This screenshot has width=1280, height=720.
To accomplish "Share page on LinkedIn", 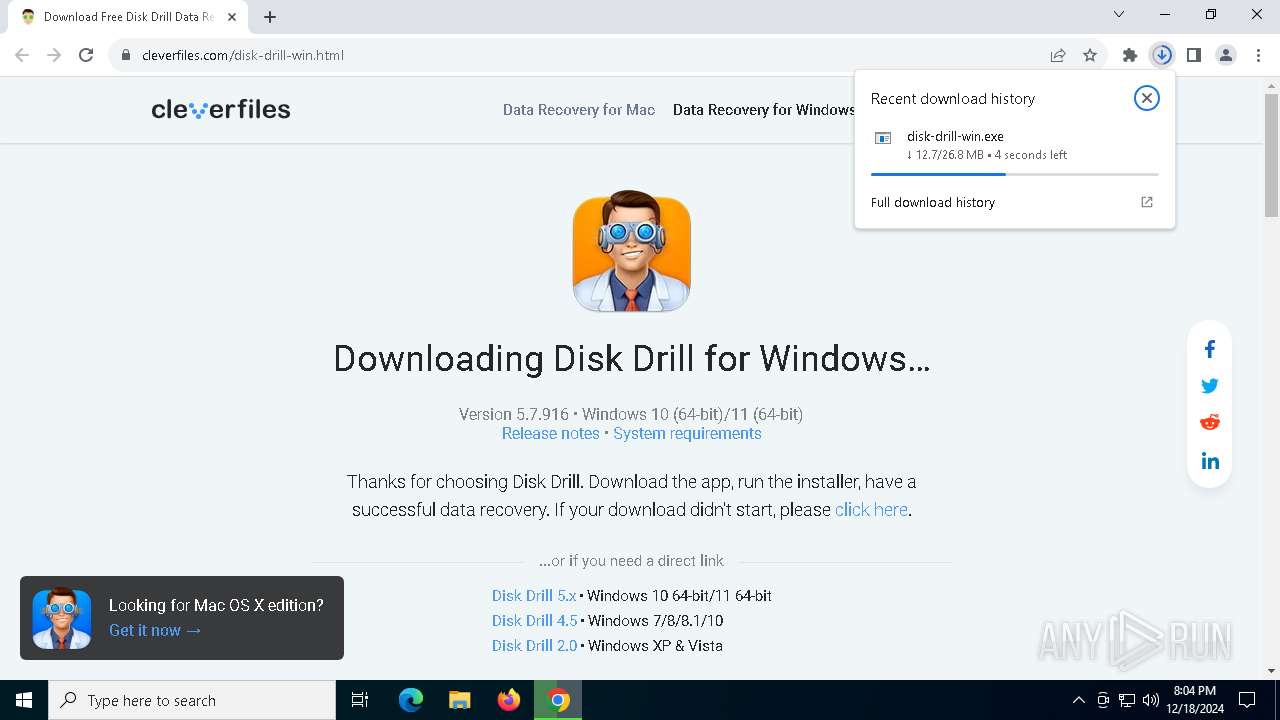I will coord(1210,461).
